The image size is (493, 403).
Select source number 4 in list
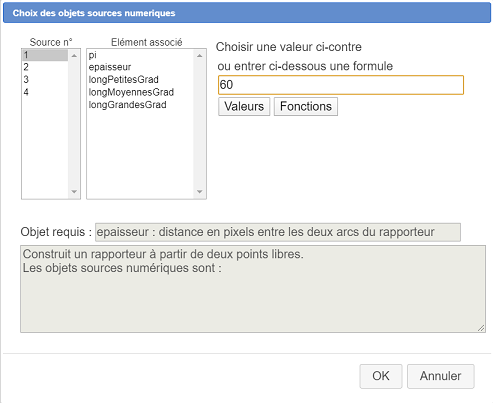click(x=45, y=92)
